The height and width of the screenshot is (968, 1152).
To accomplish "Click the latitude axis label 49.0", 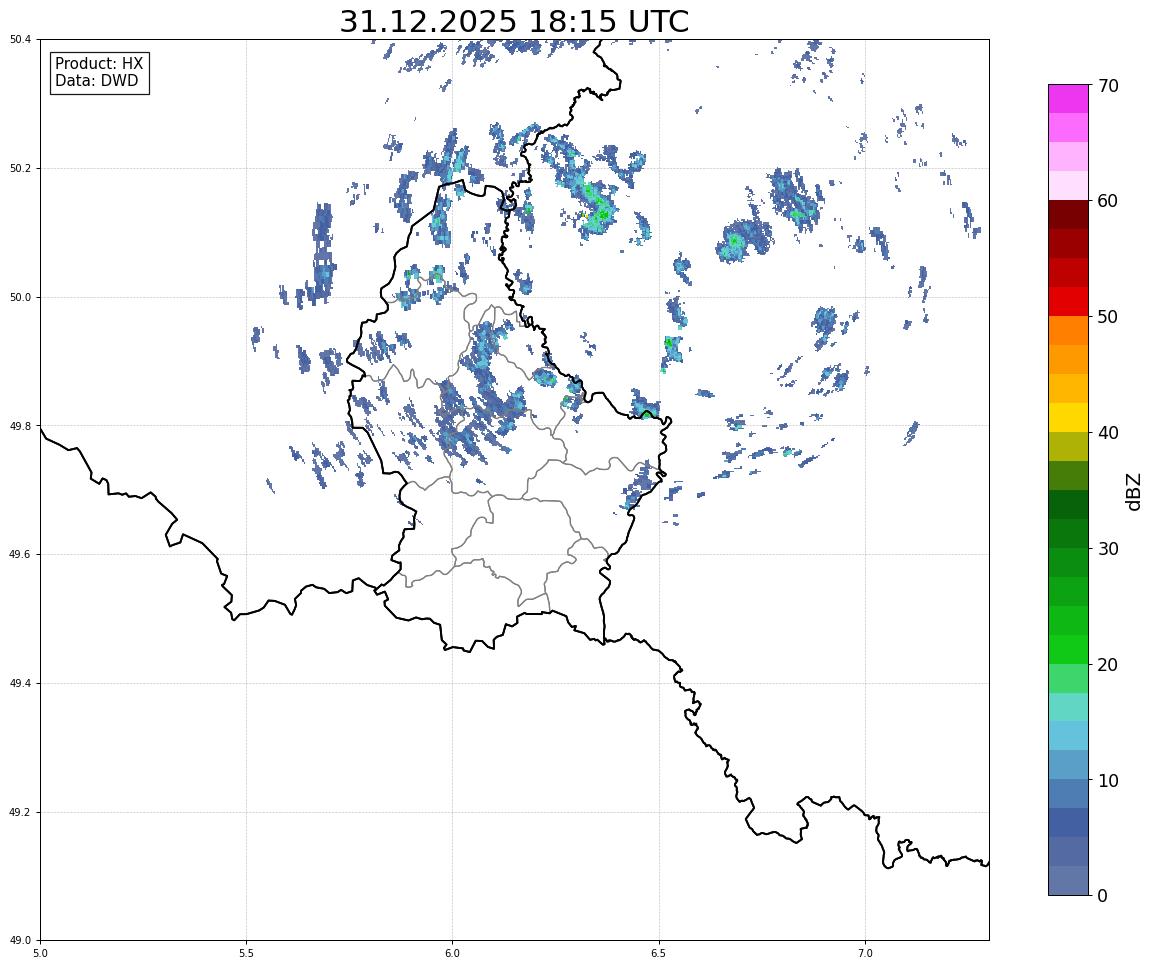I will click(x=20, y=941).
